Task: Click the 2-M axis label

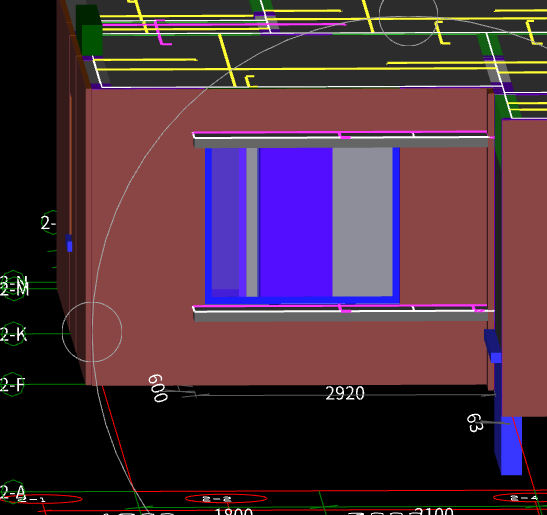Action: tap(14, 290)
